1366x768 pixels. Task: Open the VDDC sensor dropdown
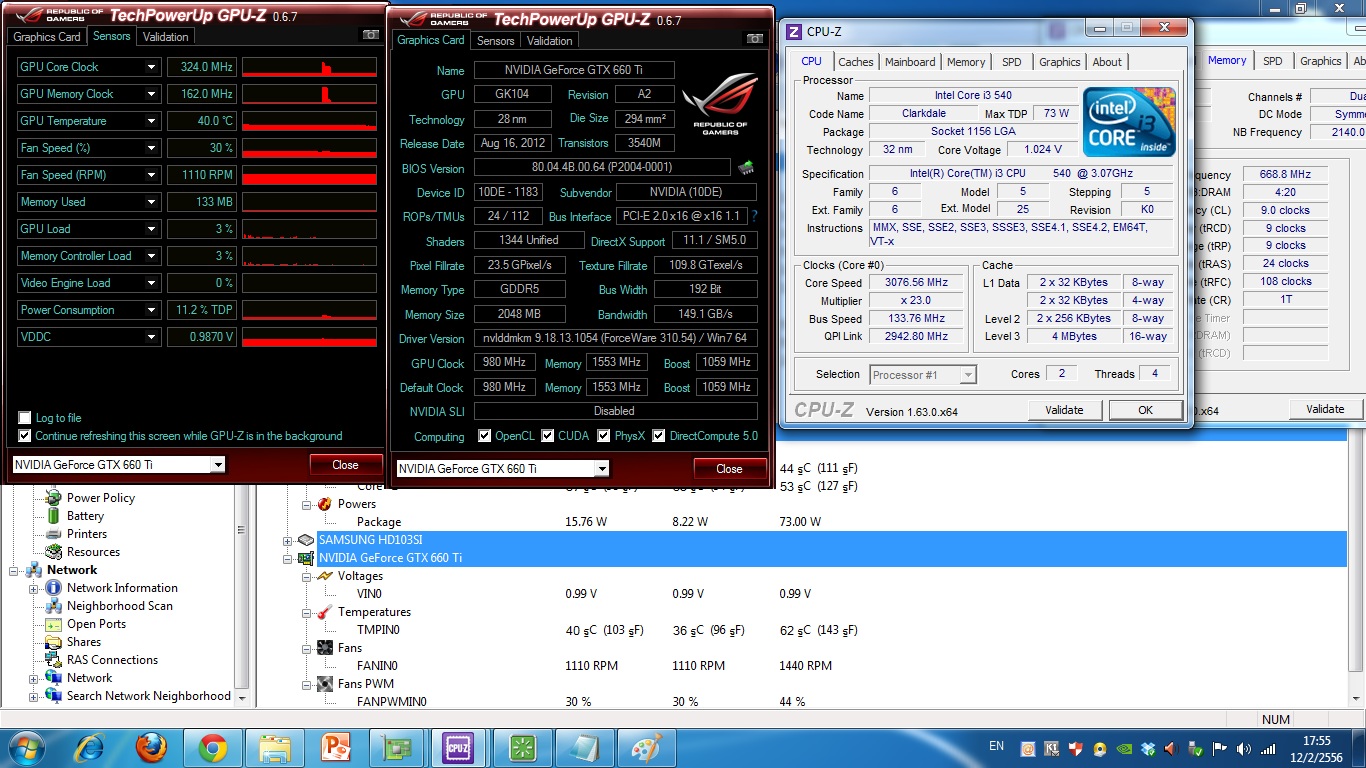point(151,337)
